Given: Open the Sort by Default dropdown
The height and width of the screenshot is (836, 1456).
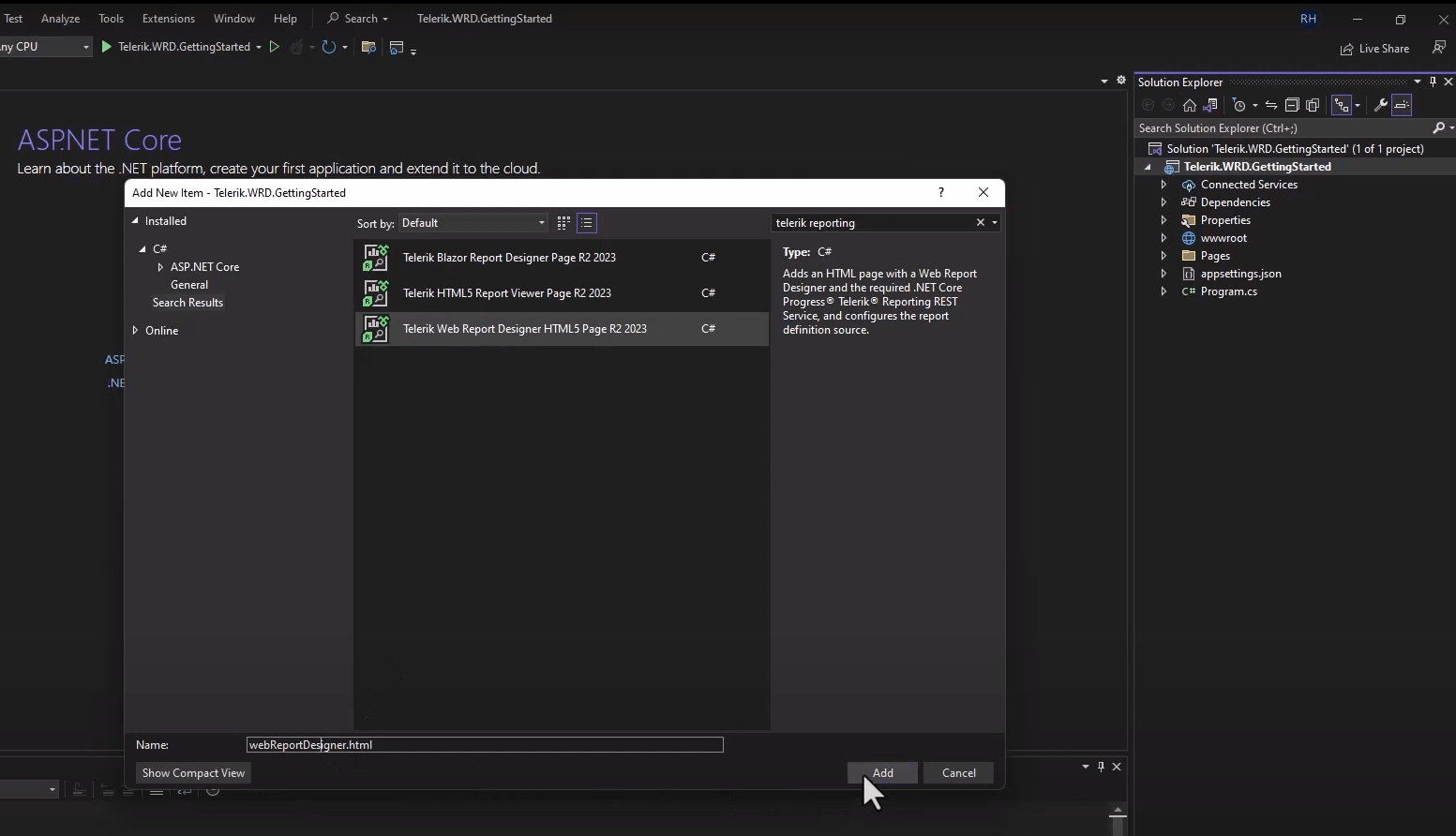Looking at the screenshot, I should [x=473, y=223].
